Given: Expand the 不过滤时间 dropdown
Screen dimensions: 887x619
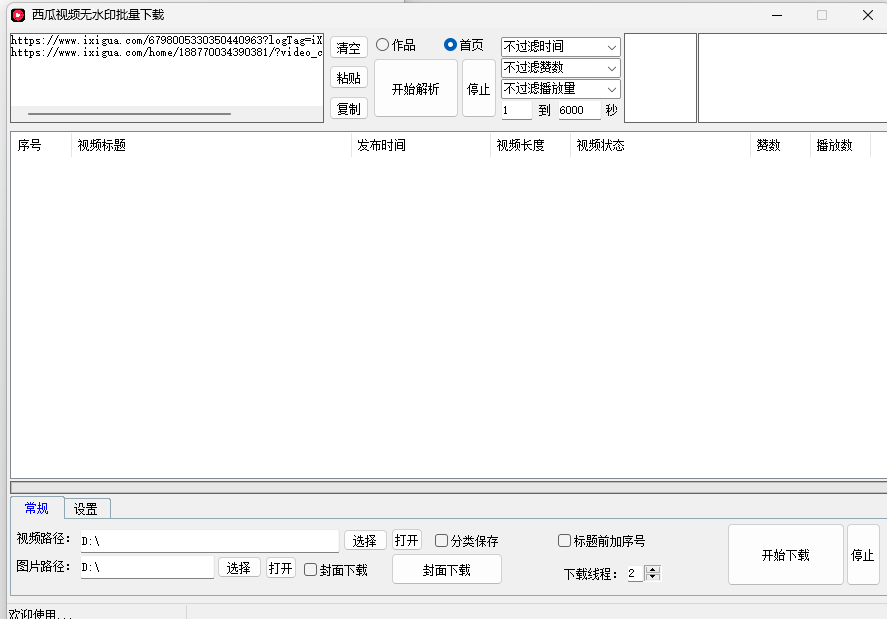Looking at the screenshot, I should 560,47.
